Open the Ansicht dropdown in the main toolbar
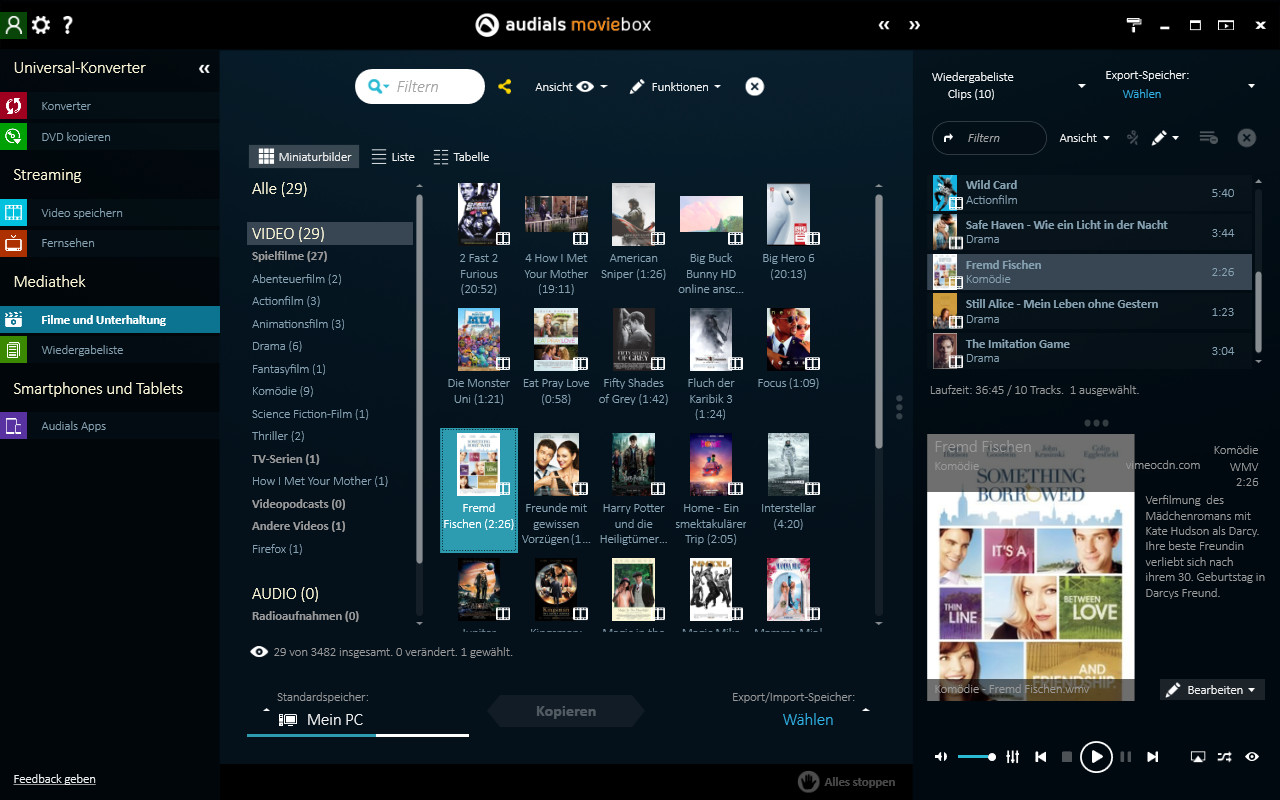1280x800 pixels. 571,87
